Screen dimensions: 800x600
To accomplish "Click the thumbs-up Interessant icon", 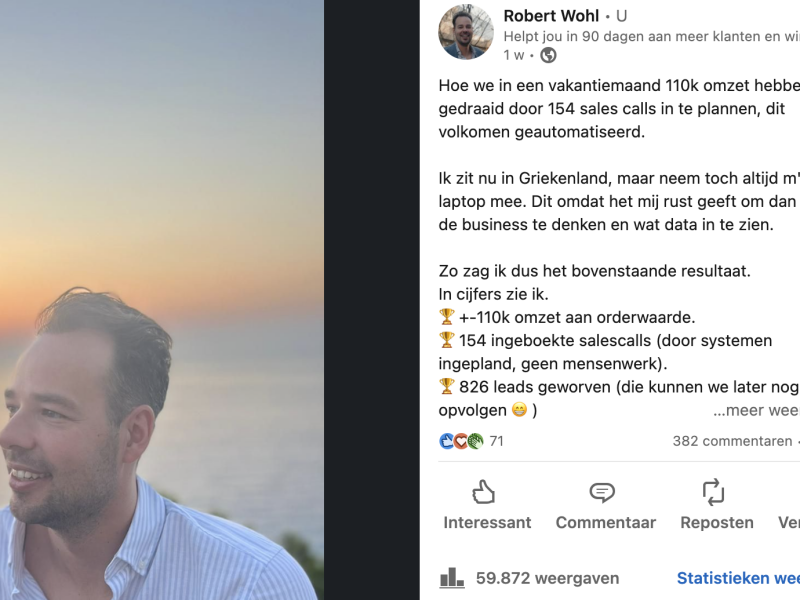I will pos(483,492).
